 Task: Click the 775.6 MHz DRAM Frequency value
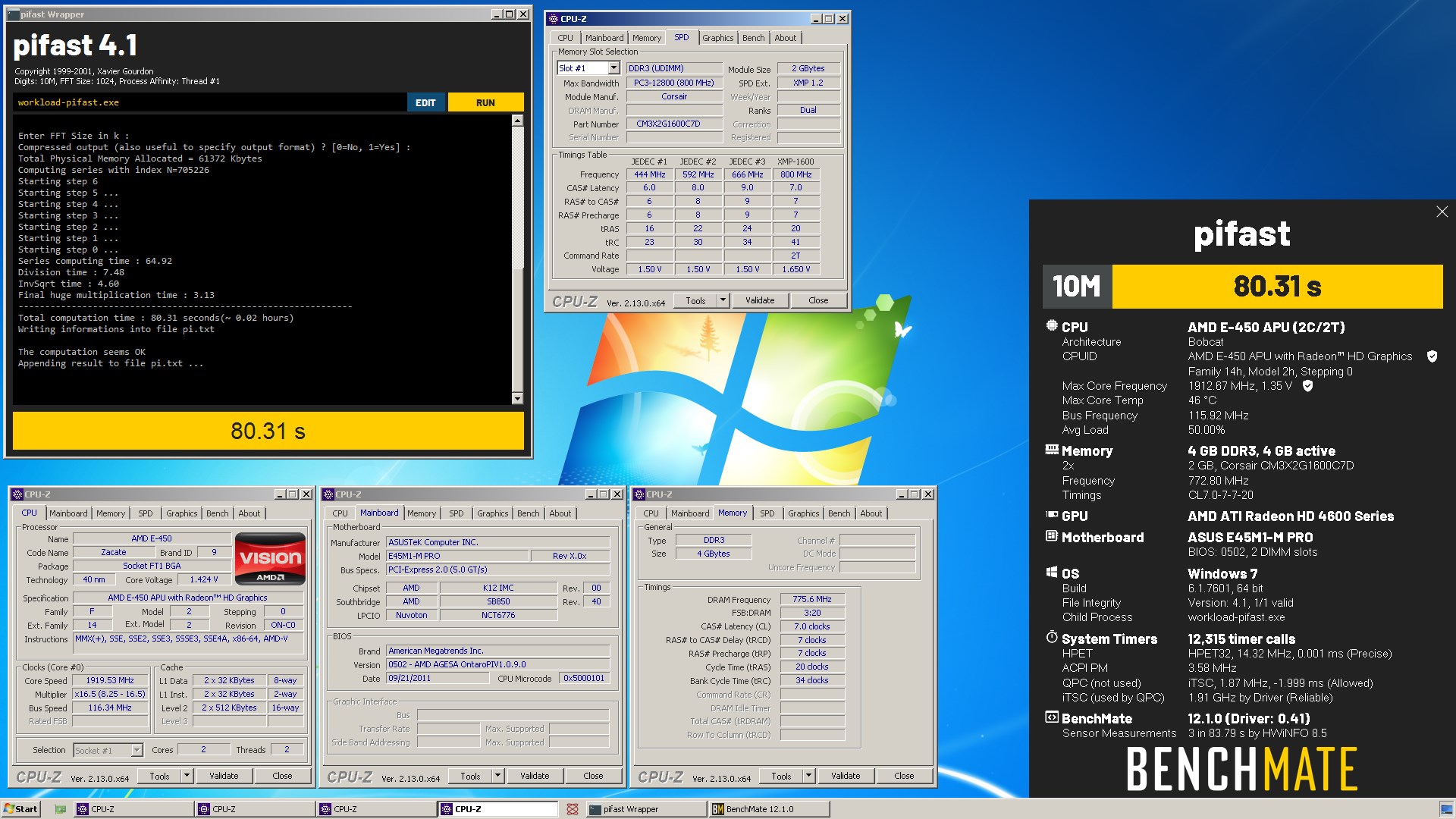(812, 599)
